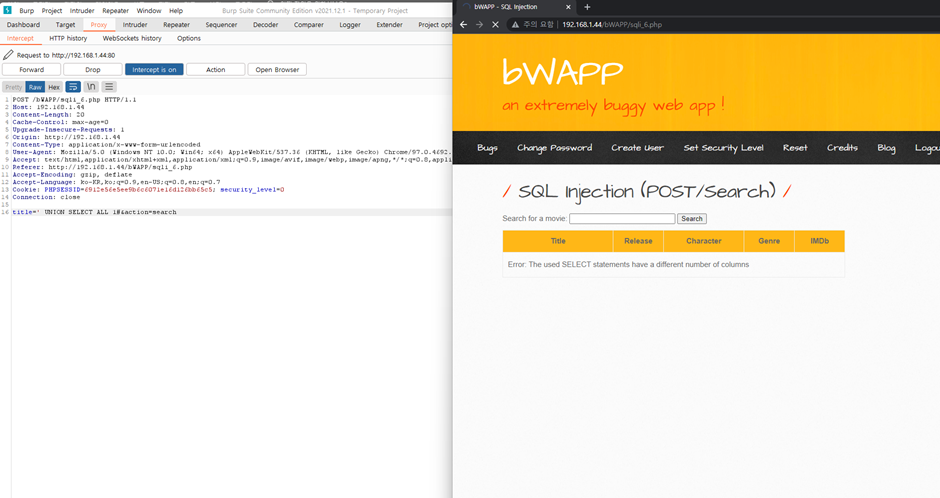Open the WebSockets history sub-tab
This screenshot has width=940, height=498.
click(x=132, y=38)
